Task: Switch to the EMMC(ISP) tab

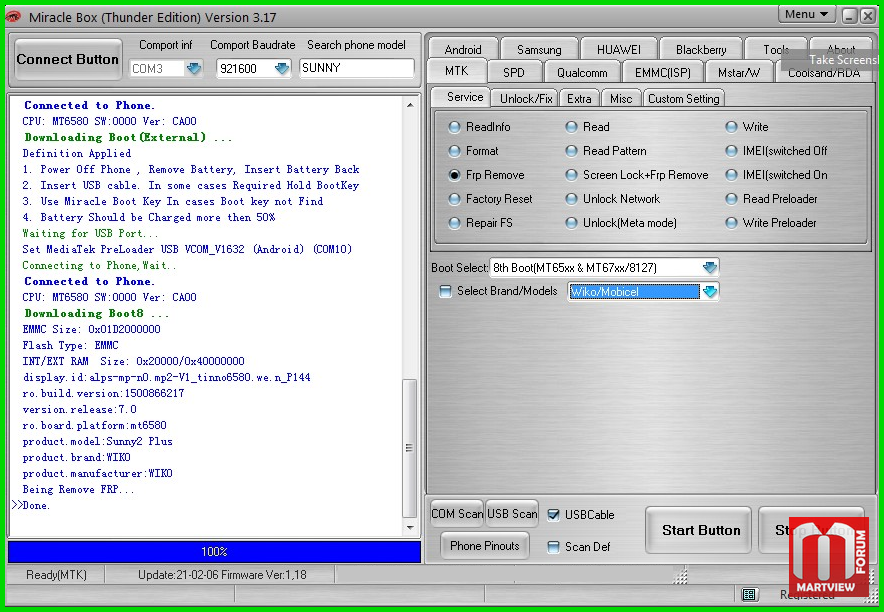Action: 662,73
